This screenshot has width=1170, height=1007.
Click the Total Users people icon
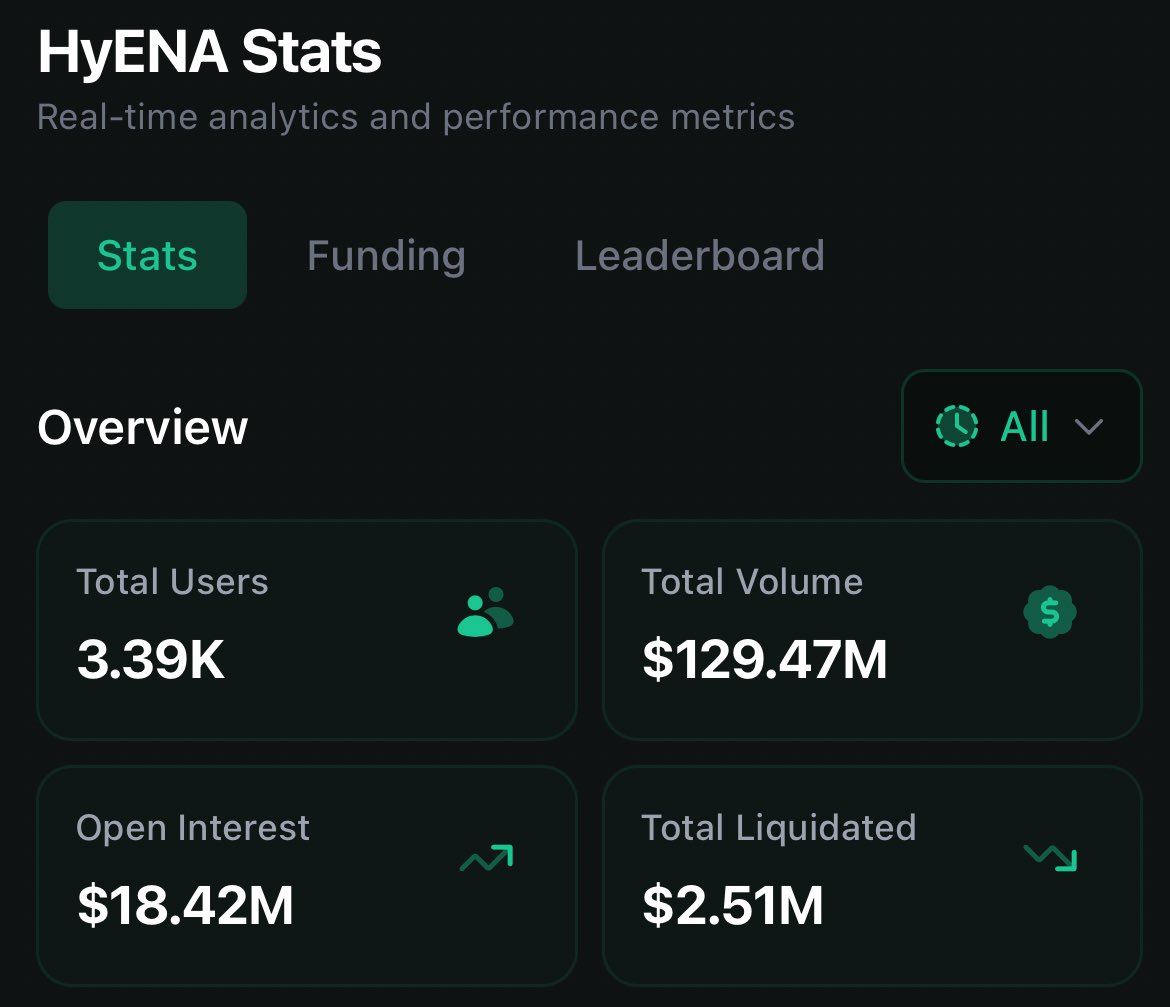coord(486,612)
